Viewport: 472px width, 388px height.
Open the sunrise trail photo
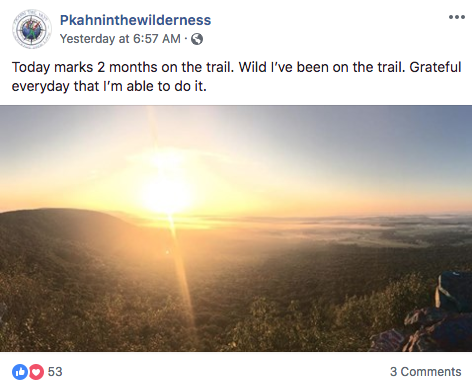236,228
